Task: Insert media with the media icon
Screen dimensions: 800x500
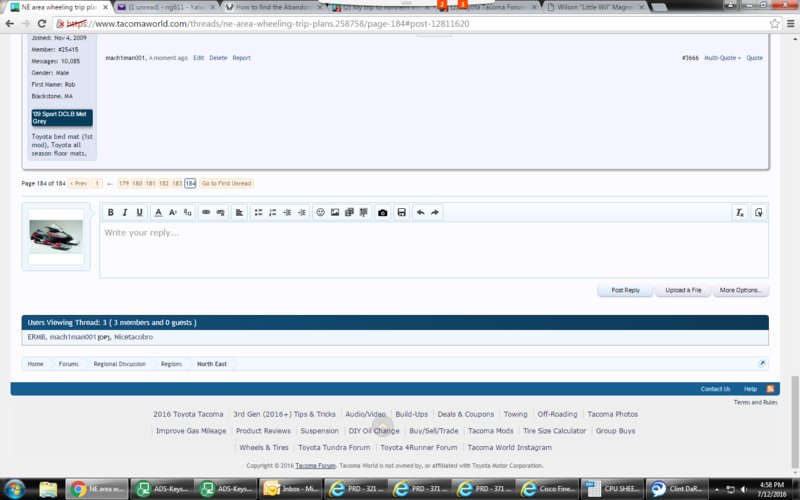Action: 349,212
